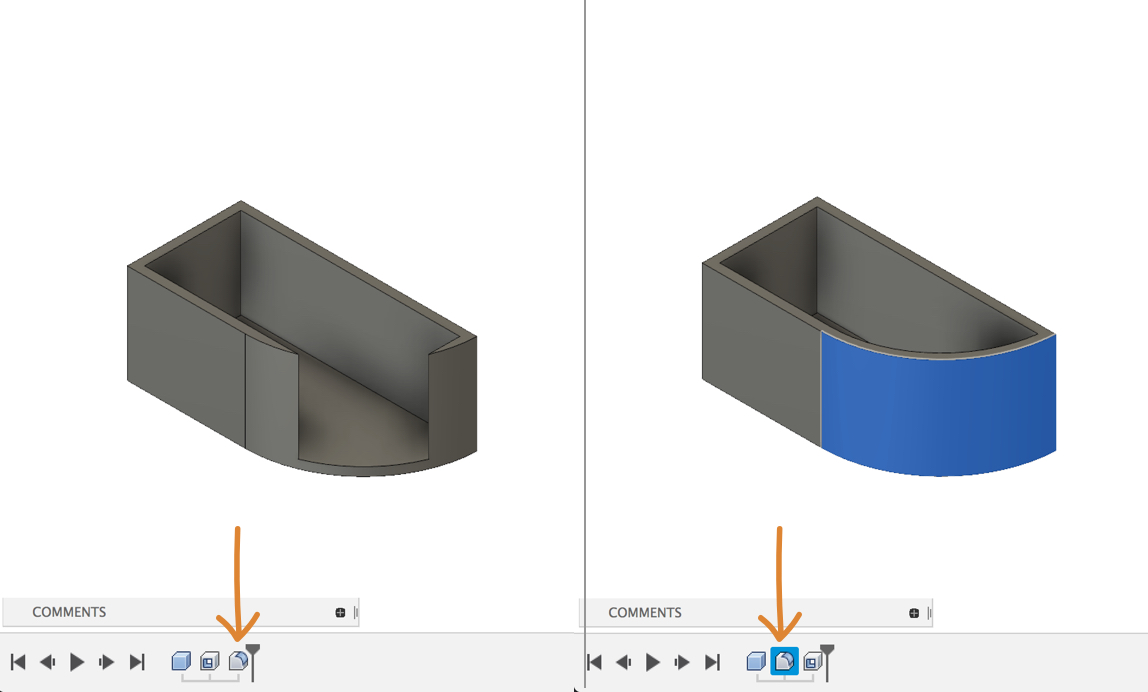The image size is (1148, 692).
Task: Select the Shell feature in right timeline
Action: pos(813,661)
